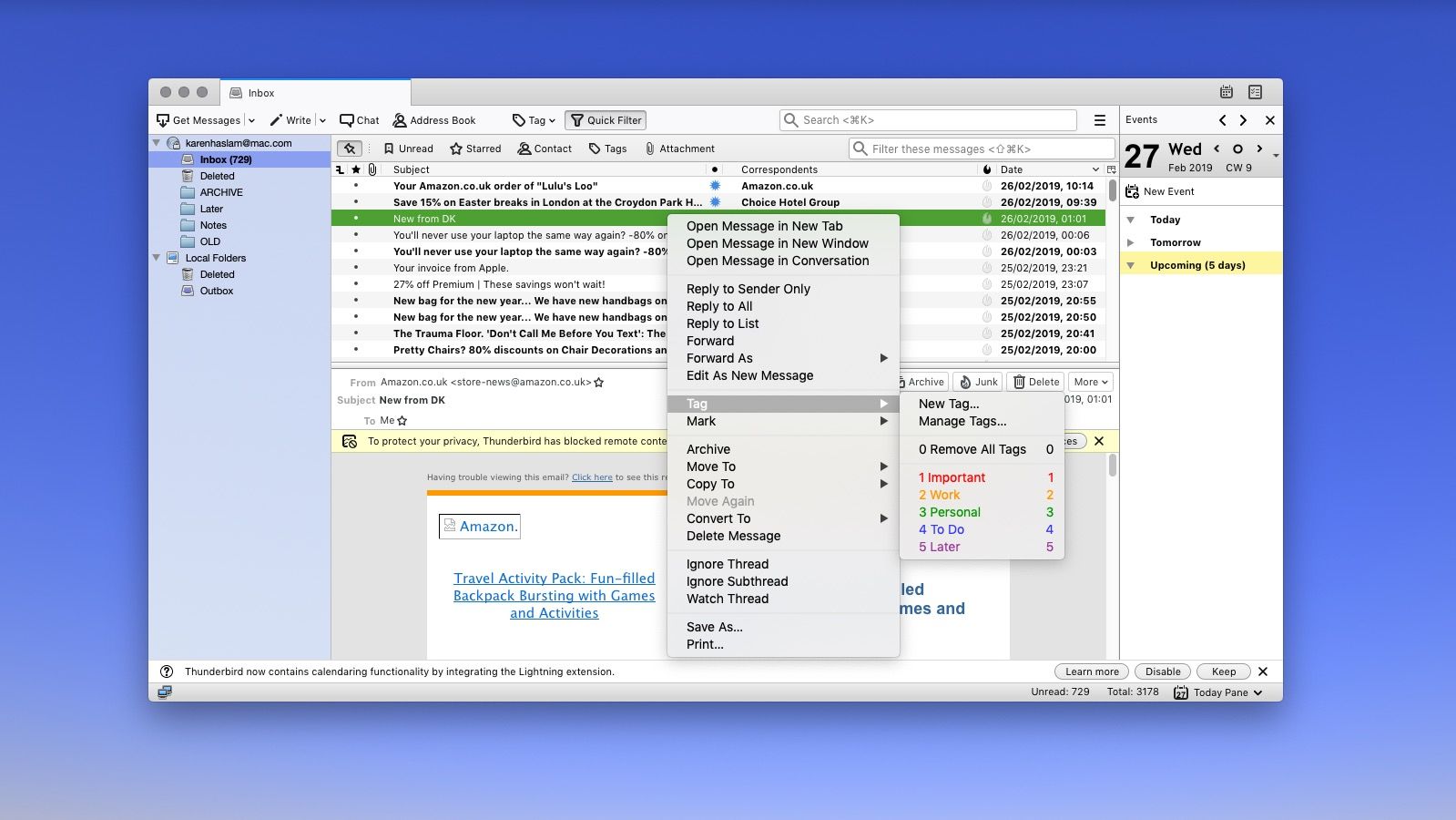
Task: Choose New Tag... in submenu
Action: (982, 404)
